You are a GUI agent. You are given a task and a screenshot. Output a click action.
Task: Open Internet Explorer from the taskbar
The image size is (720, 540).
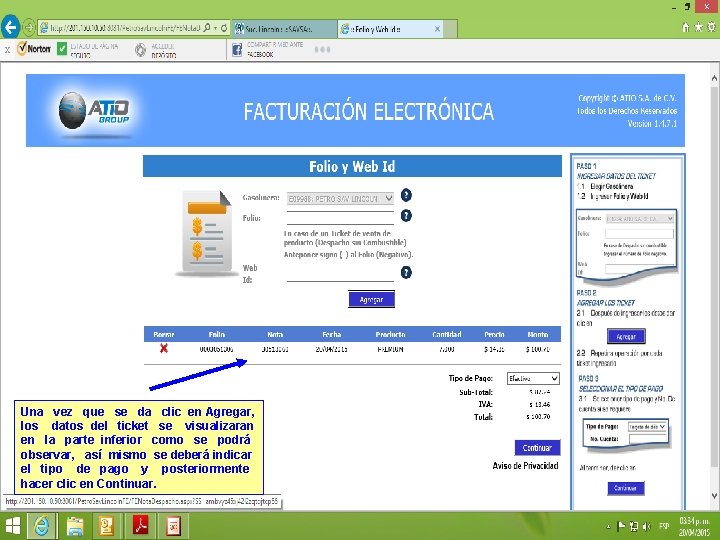point(42,526)
